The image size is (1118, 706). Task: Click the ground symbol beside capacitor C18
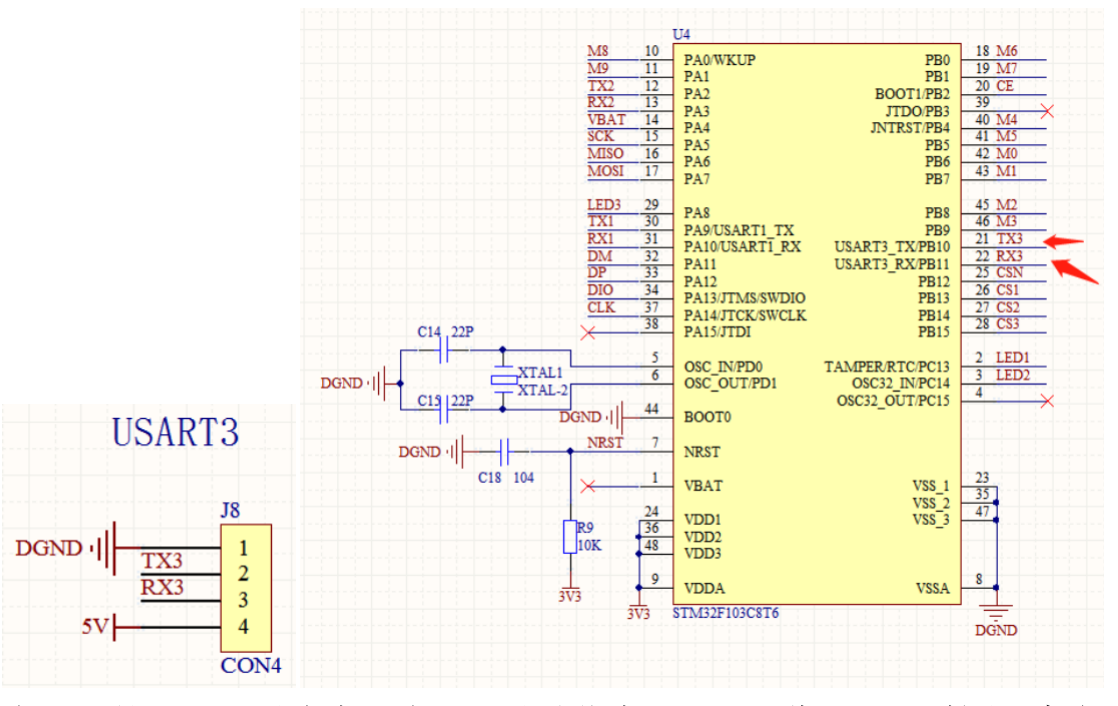coord(456,451)
